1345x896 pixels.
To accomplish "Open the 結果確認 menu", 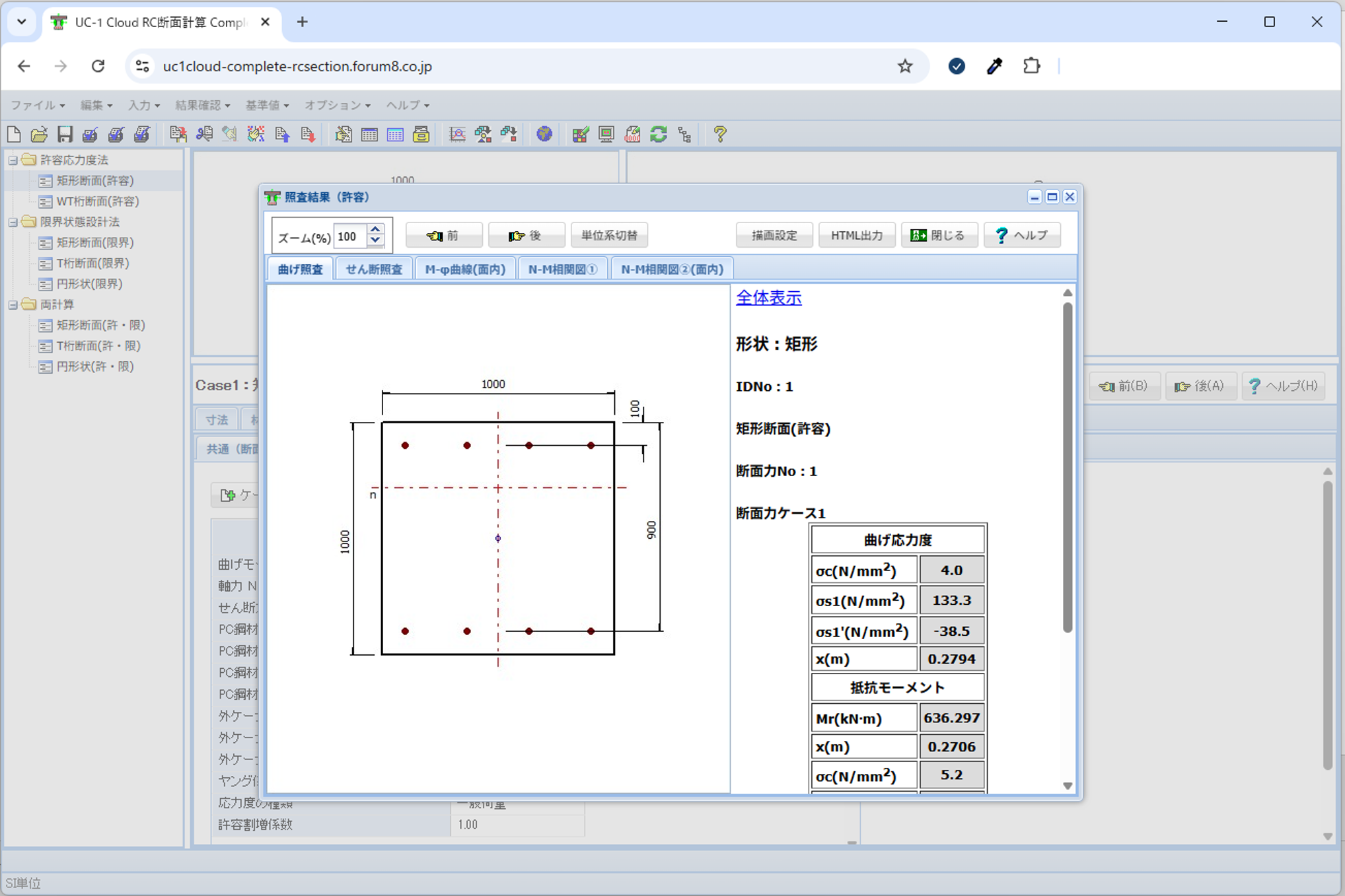I will tap(202, 105).
